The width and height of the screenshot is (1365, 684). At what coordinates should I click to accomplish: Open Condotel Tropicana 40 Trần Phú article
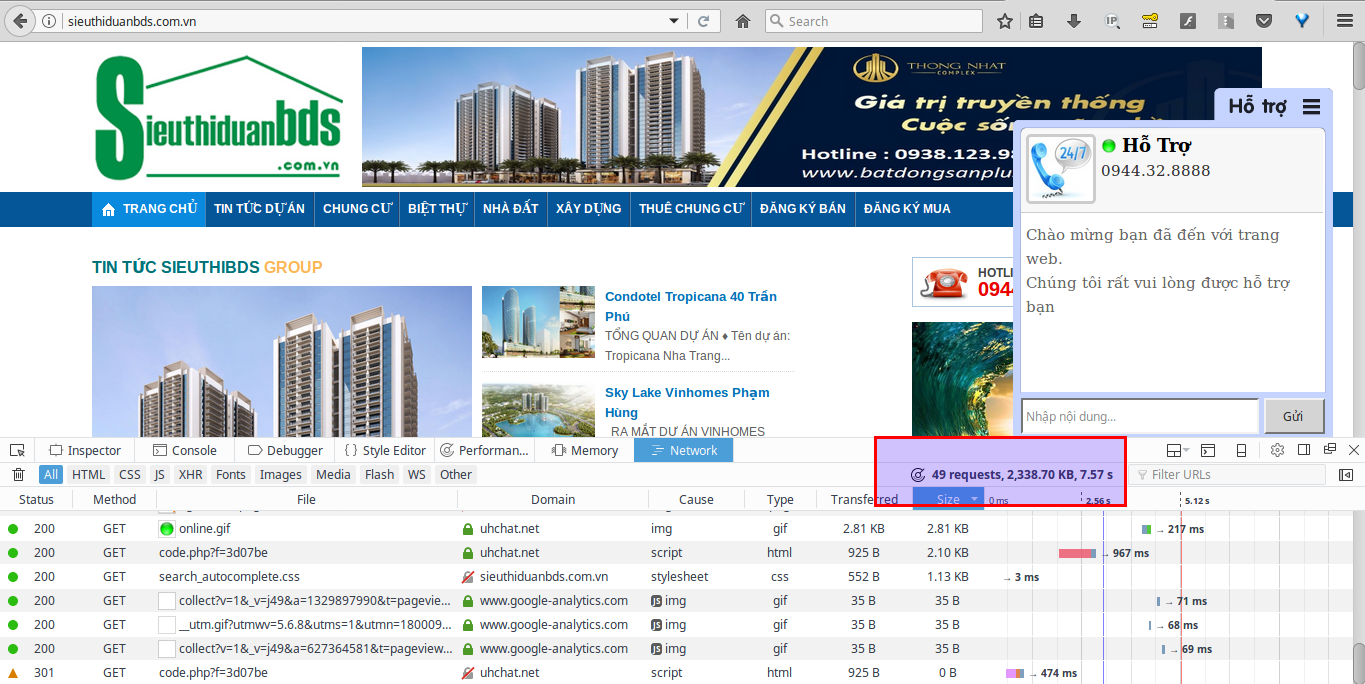(691, 306)
